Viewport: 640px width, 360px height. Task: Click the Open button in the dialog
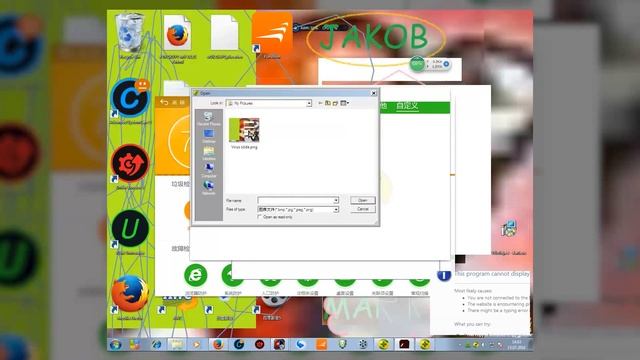pos(362,200)
